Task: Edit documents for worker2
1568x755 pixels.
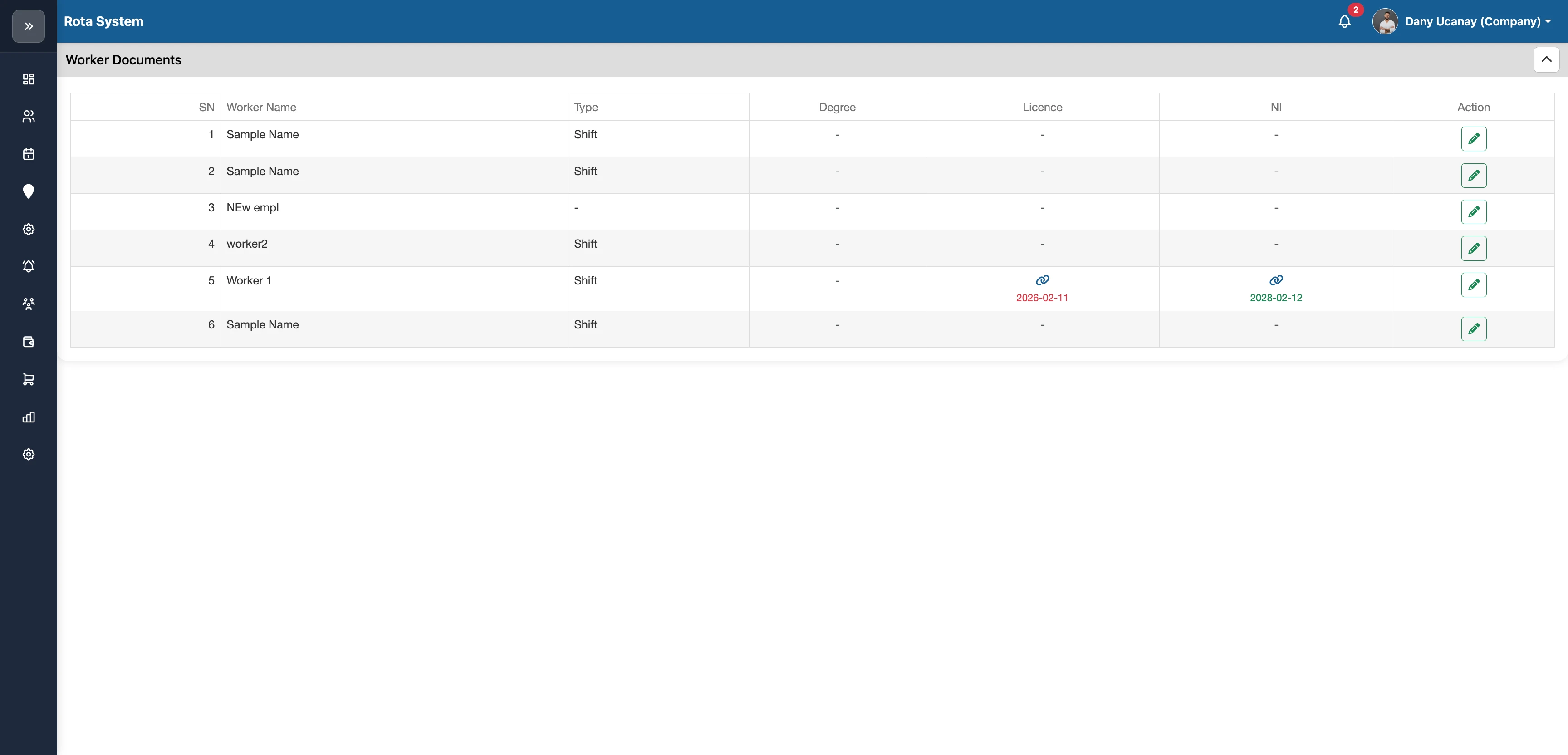Action: [x=1474, y=249]
